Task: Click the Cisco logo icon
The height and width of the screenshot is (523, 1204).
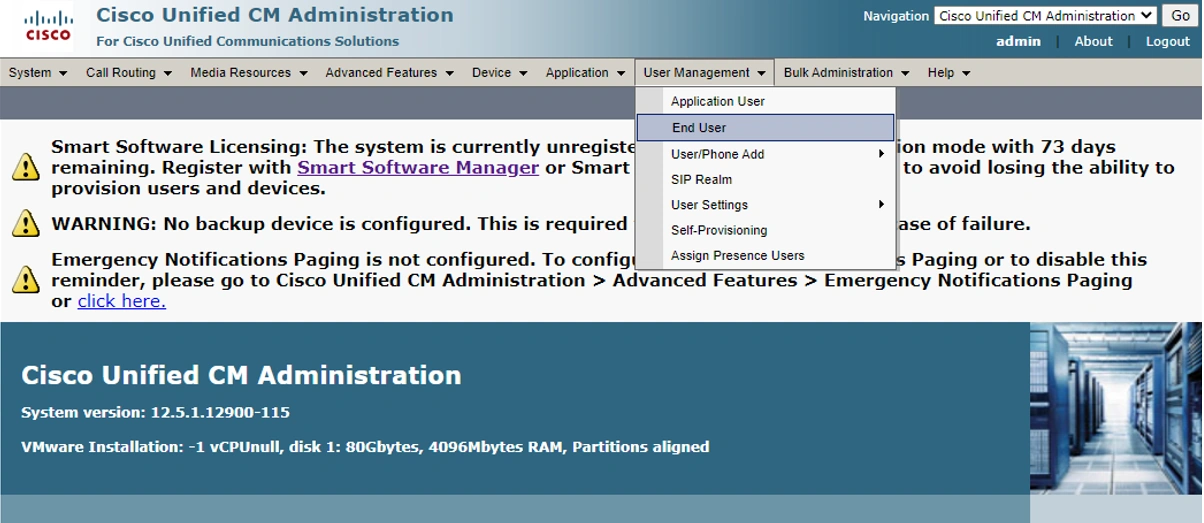Action: (48, 27)
